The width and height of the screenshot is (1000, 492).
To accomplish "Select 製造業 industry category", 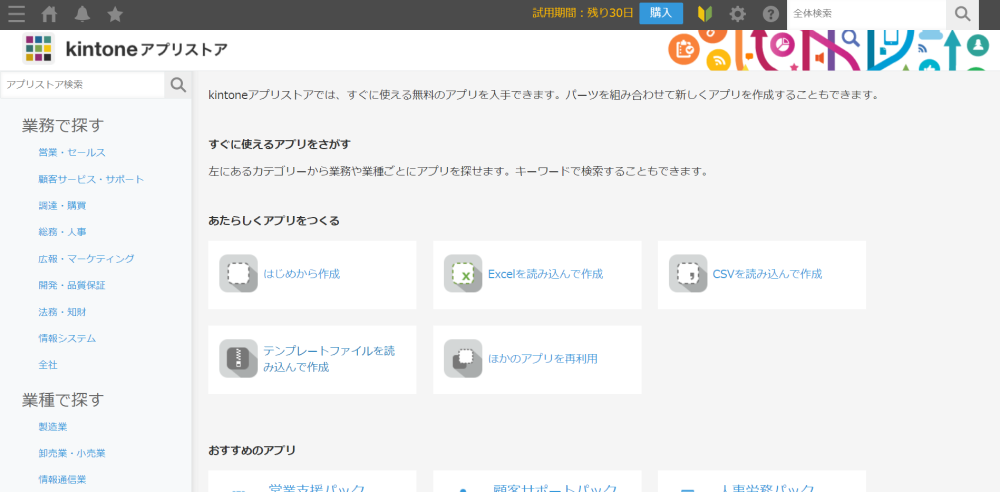I will (53, 426).
